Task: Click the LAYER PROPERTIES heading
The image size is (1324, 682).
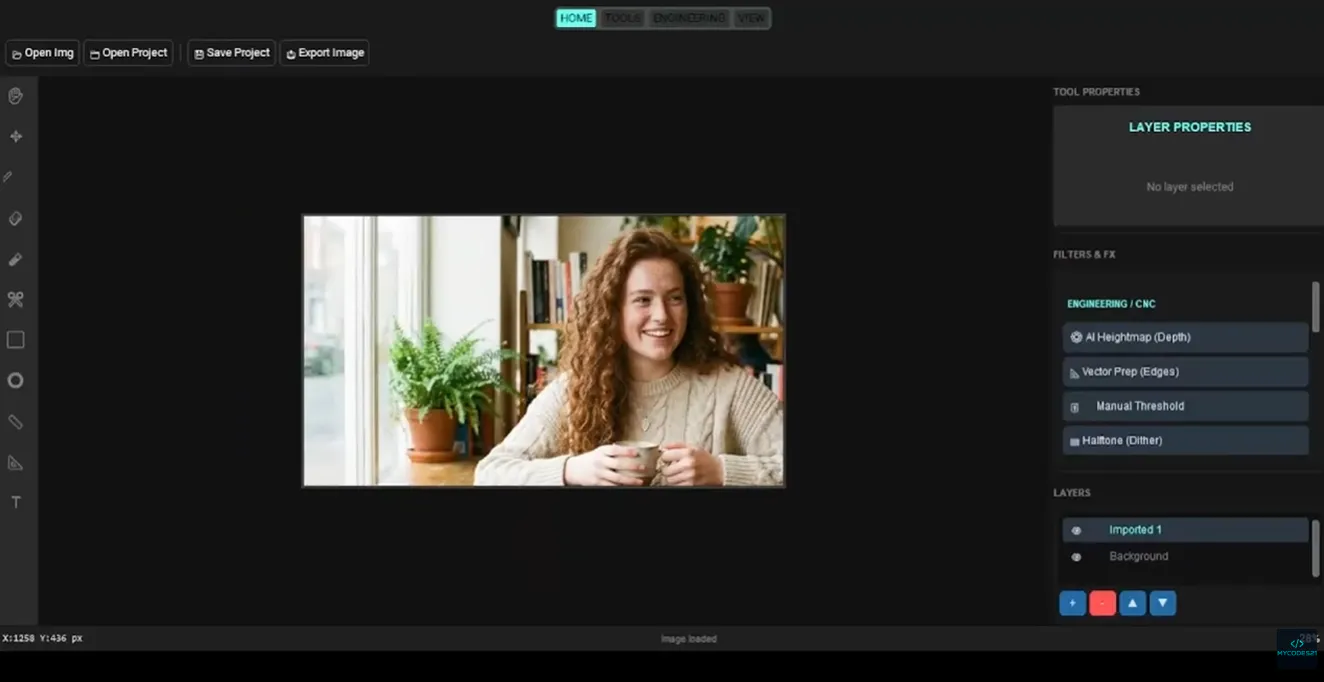Action: pyautogui.click(x=1190, y=127)
